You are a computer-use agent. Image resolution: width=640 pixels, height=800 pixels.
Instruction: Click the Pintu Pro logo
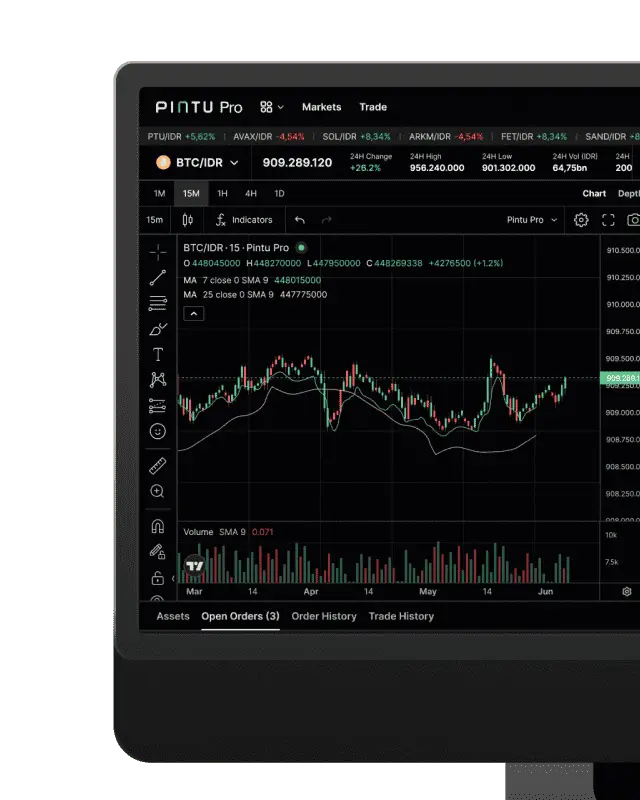tap(199, 107)
